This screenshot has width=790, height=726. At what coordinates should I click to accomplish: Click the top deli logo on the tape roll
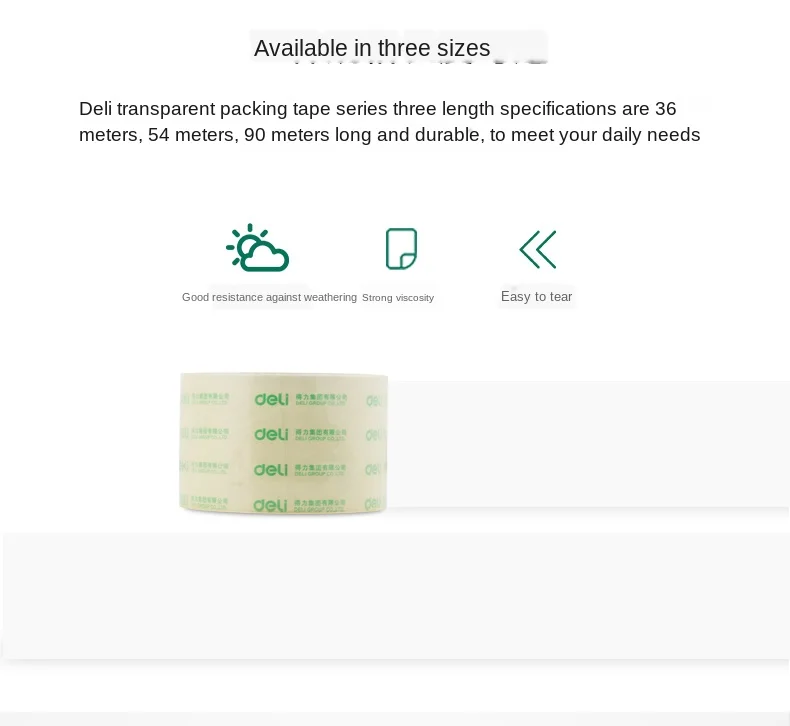click(272, 400)
